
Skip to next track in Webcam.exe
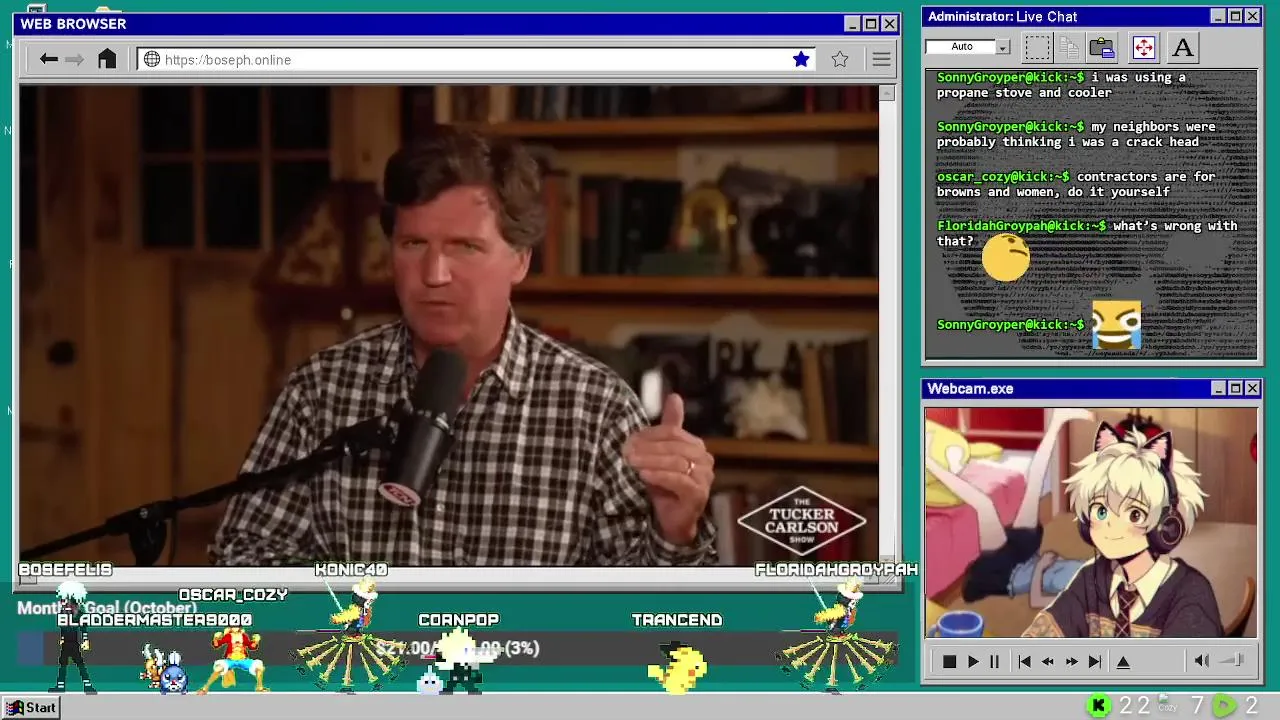tap(1095, 661)
